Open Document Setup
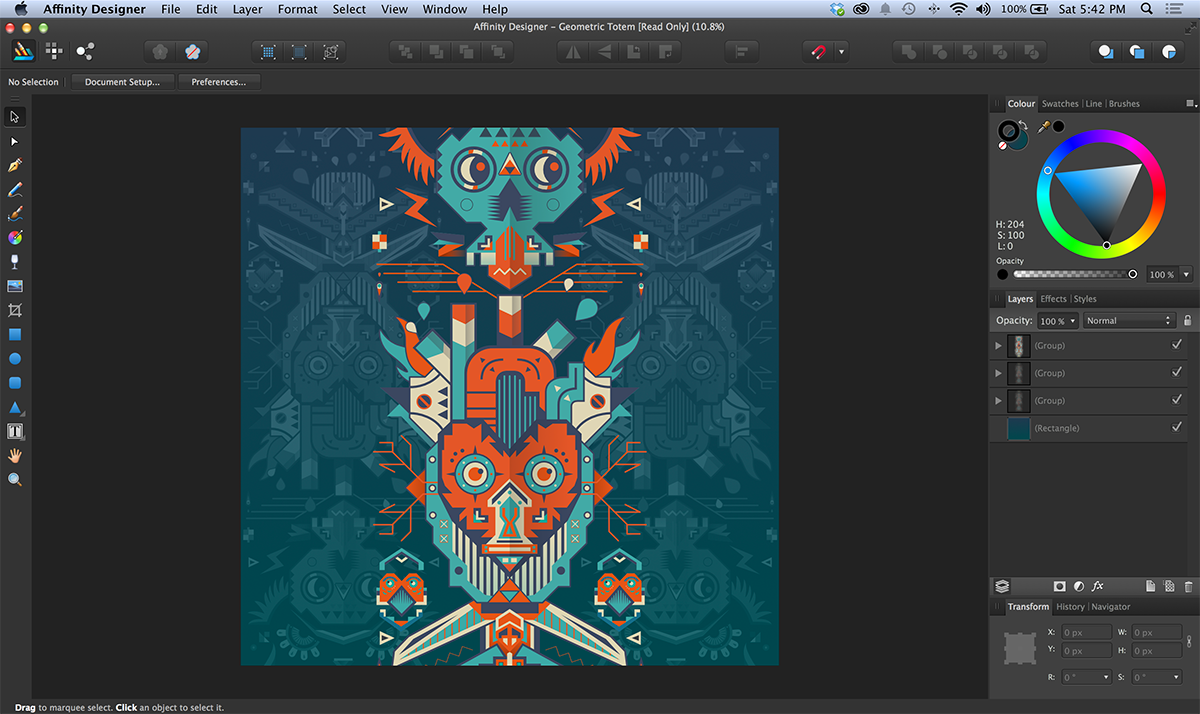 coord(122,82)
